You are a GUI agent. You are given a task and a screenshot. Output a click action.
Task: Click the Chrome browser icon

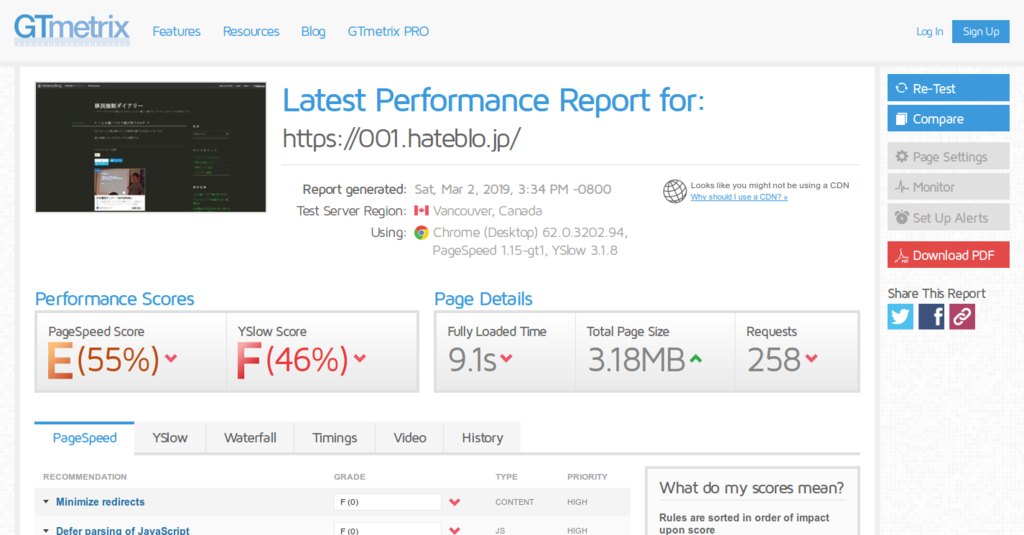[x=421, y=233]
